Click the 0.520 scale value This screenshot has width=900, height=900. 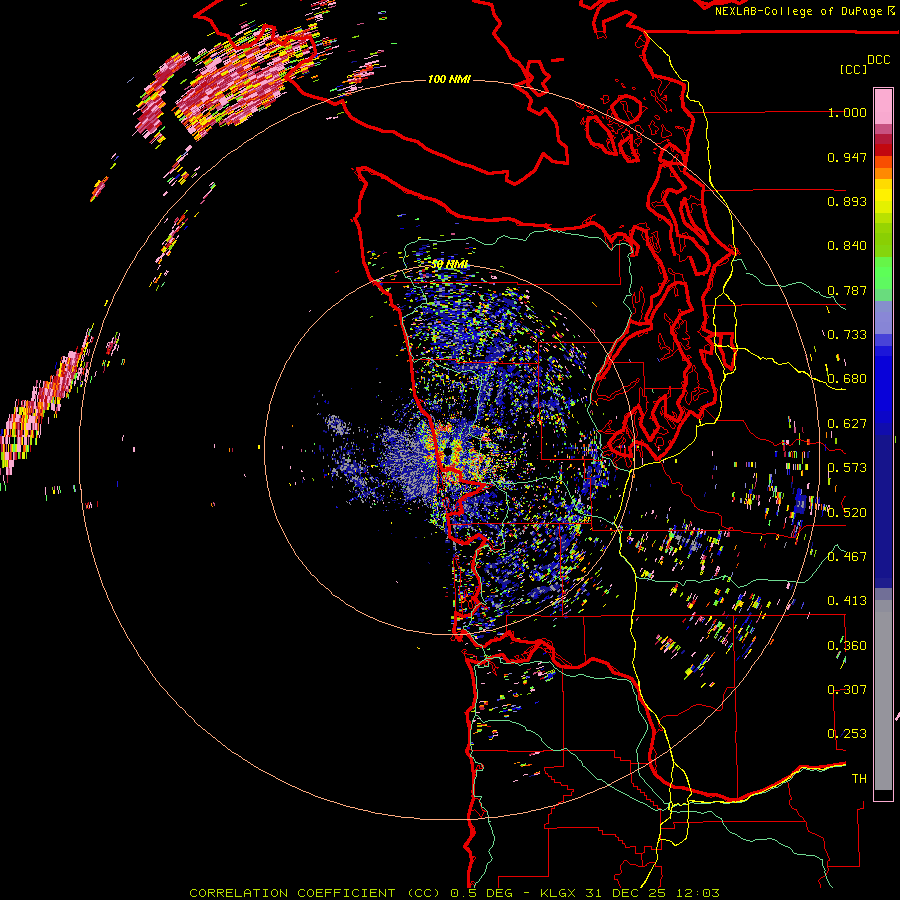(x=847, y=513)
